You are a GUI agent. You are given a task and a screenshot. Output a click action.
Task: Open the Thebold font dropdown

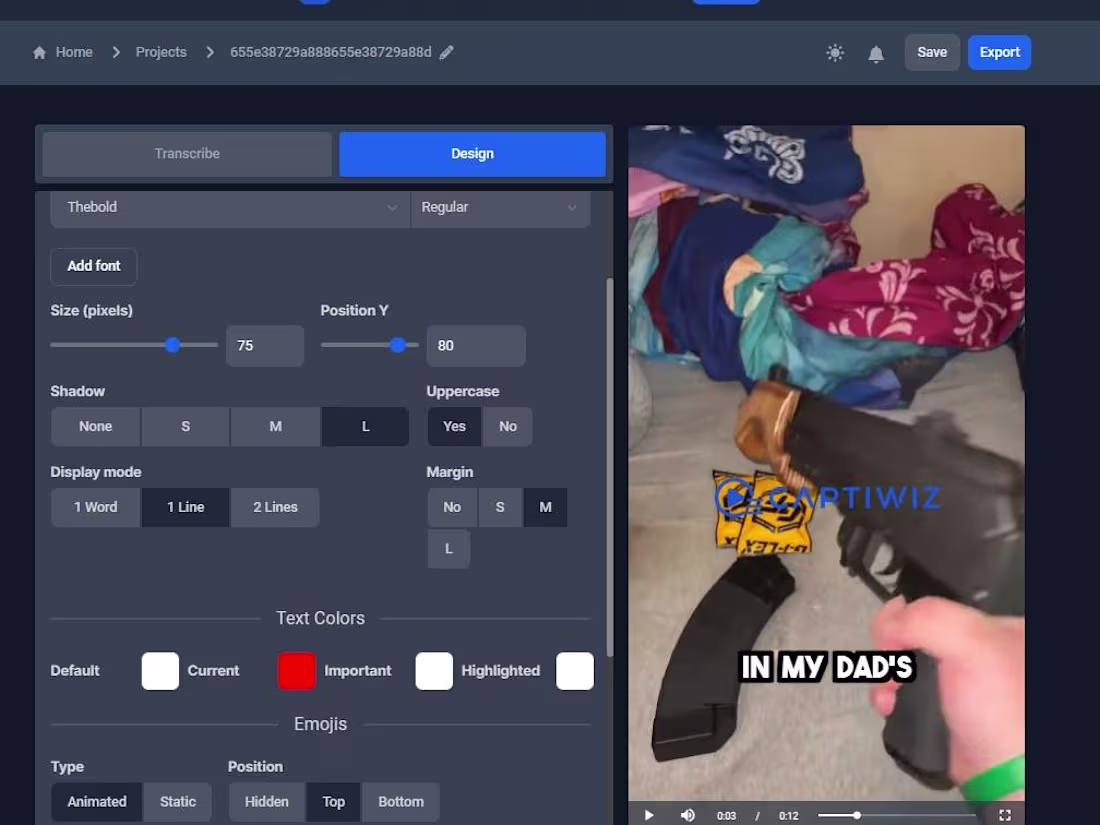(230, 207)
